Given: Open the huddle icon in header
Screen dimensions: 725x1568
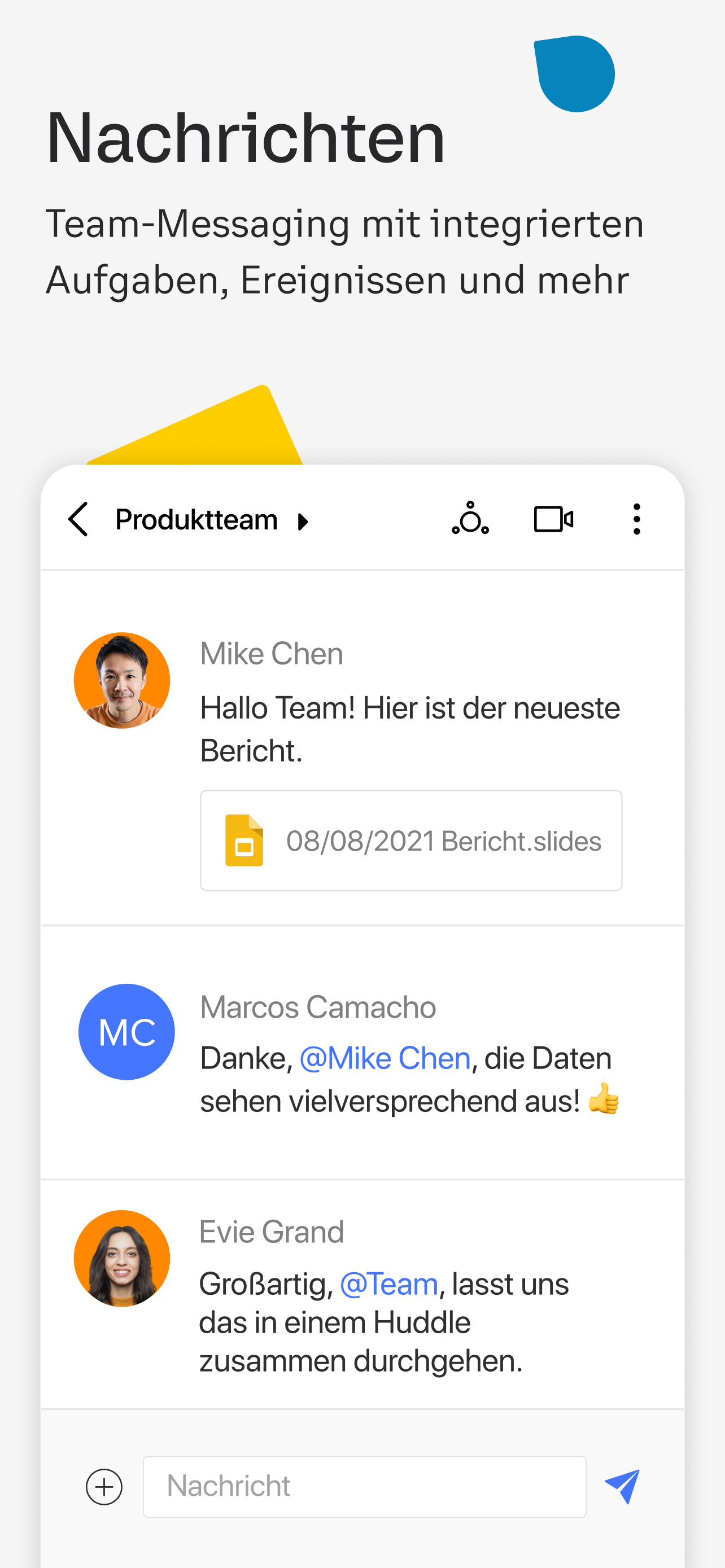Looking at the screenshot, I should click(470, 519).
